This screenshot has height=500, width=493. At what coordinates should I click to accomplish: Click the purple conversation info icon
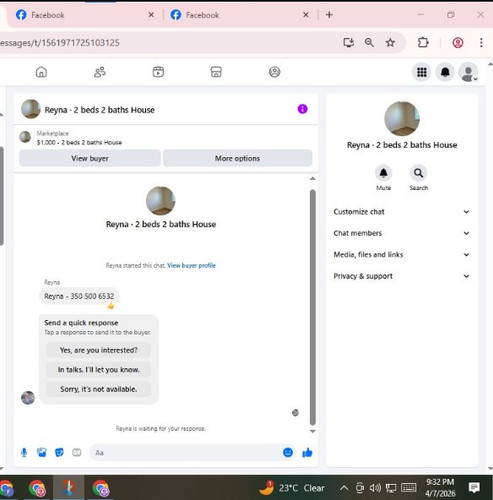(302, 109)
